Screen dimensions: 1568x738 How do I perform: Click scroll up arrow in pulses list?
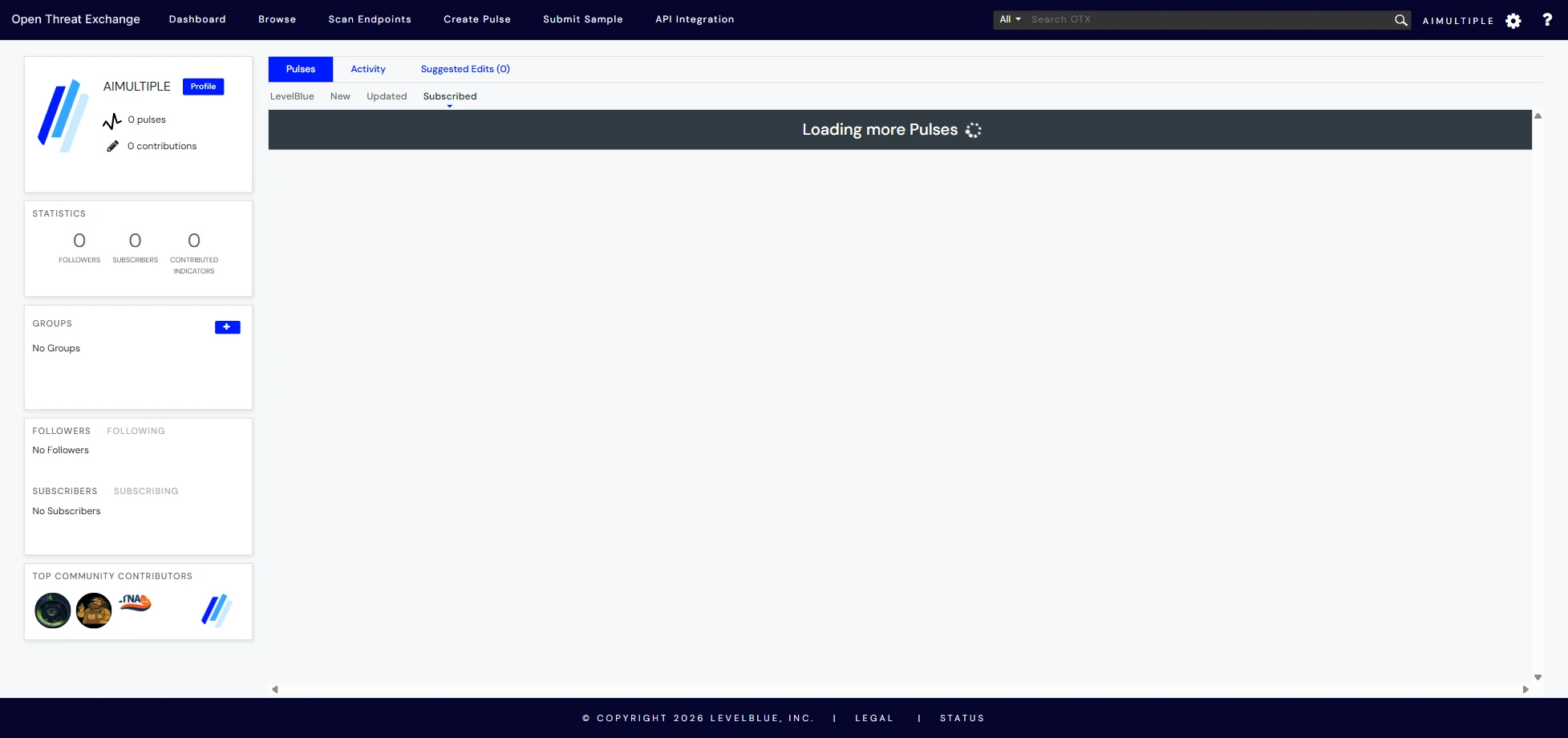tap(1538, 116)
